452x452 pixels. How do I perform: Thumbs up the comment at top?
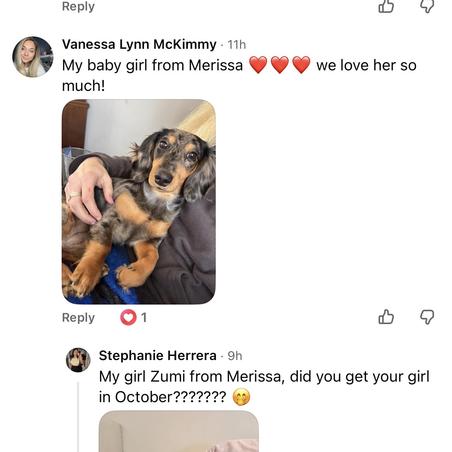pos(386,6)
